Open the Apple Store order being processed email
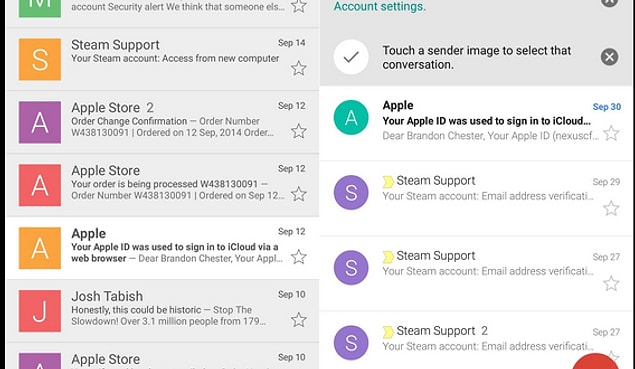 [163, 185]
